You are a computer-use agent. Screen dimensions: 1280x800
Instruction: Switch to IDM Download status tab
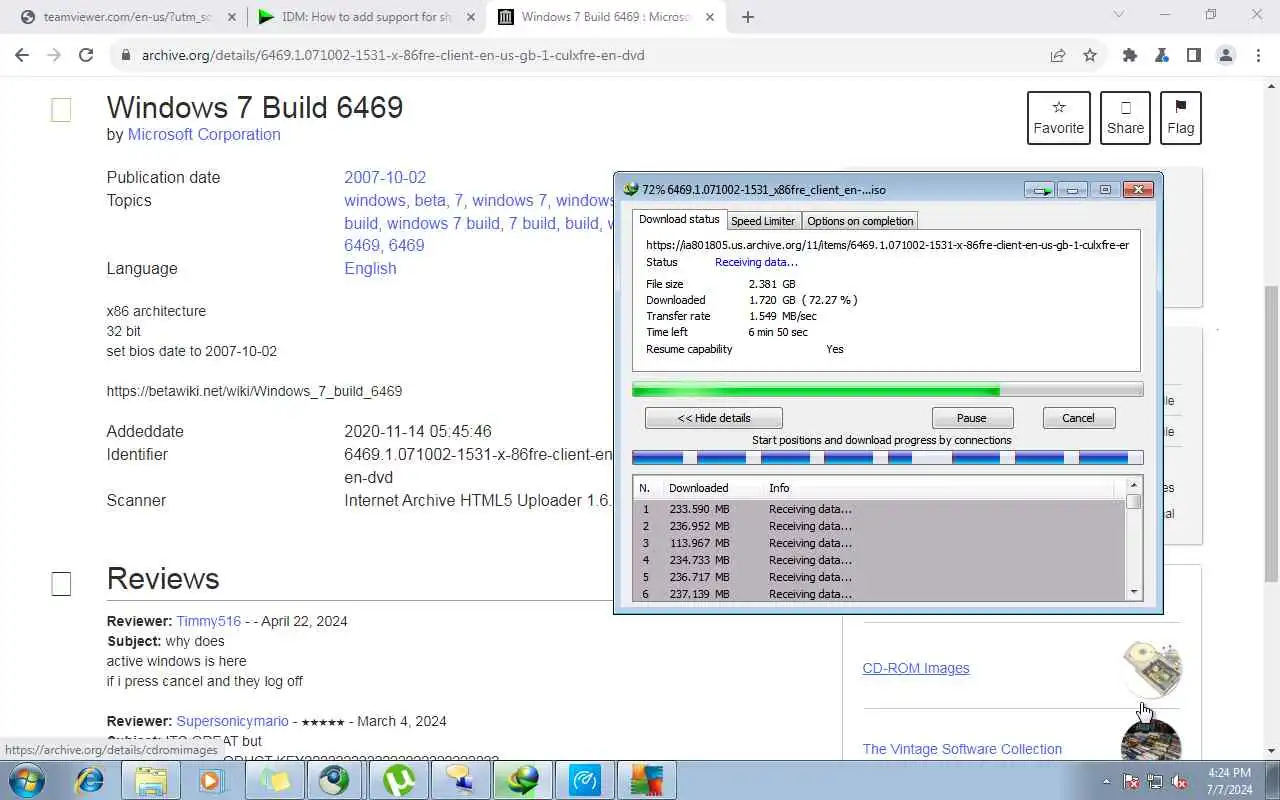(x=679, y=220)
